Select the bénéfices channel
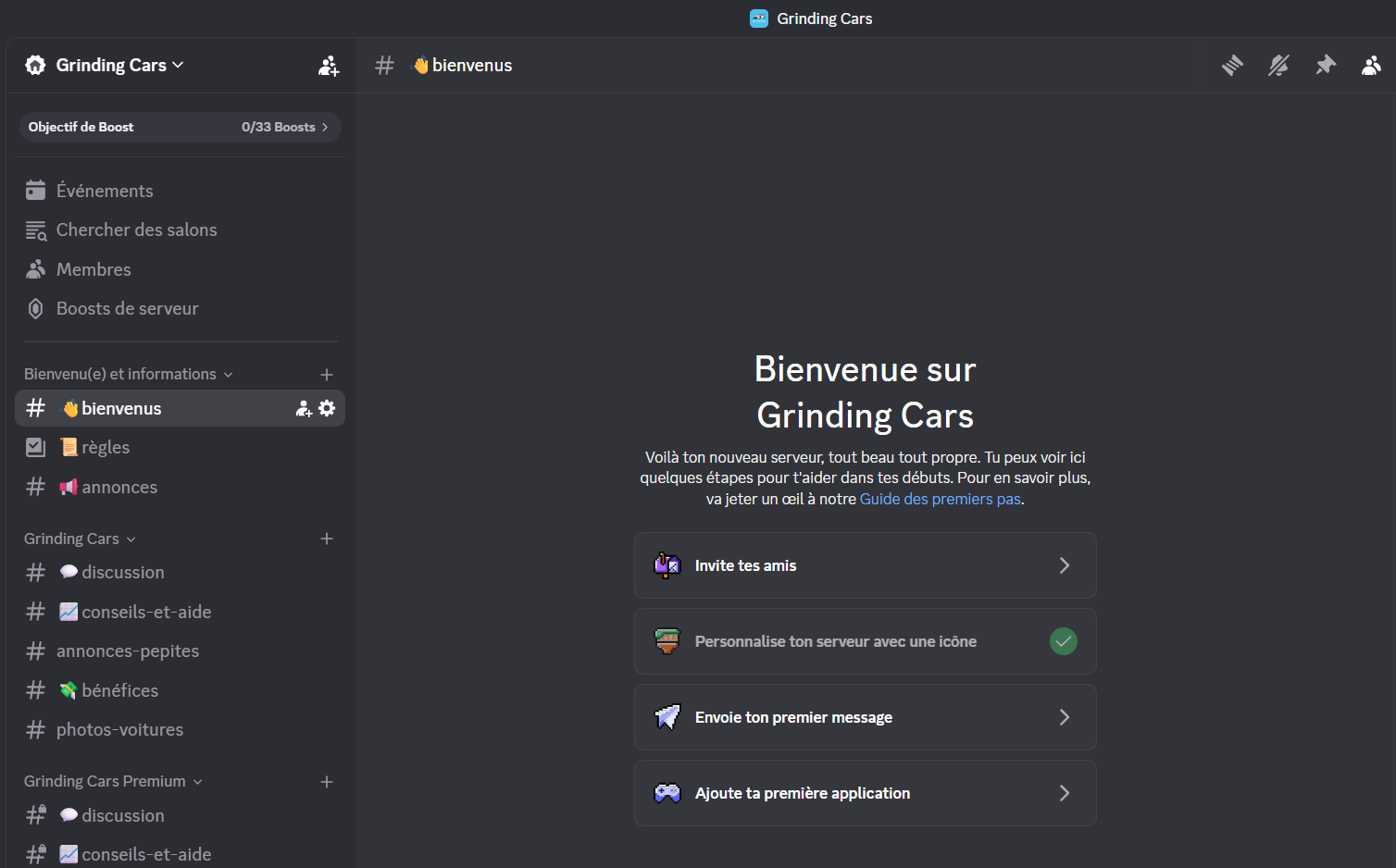Viewport: 1396px width, 868px height. tap(119, 691)
